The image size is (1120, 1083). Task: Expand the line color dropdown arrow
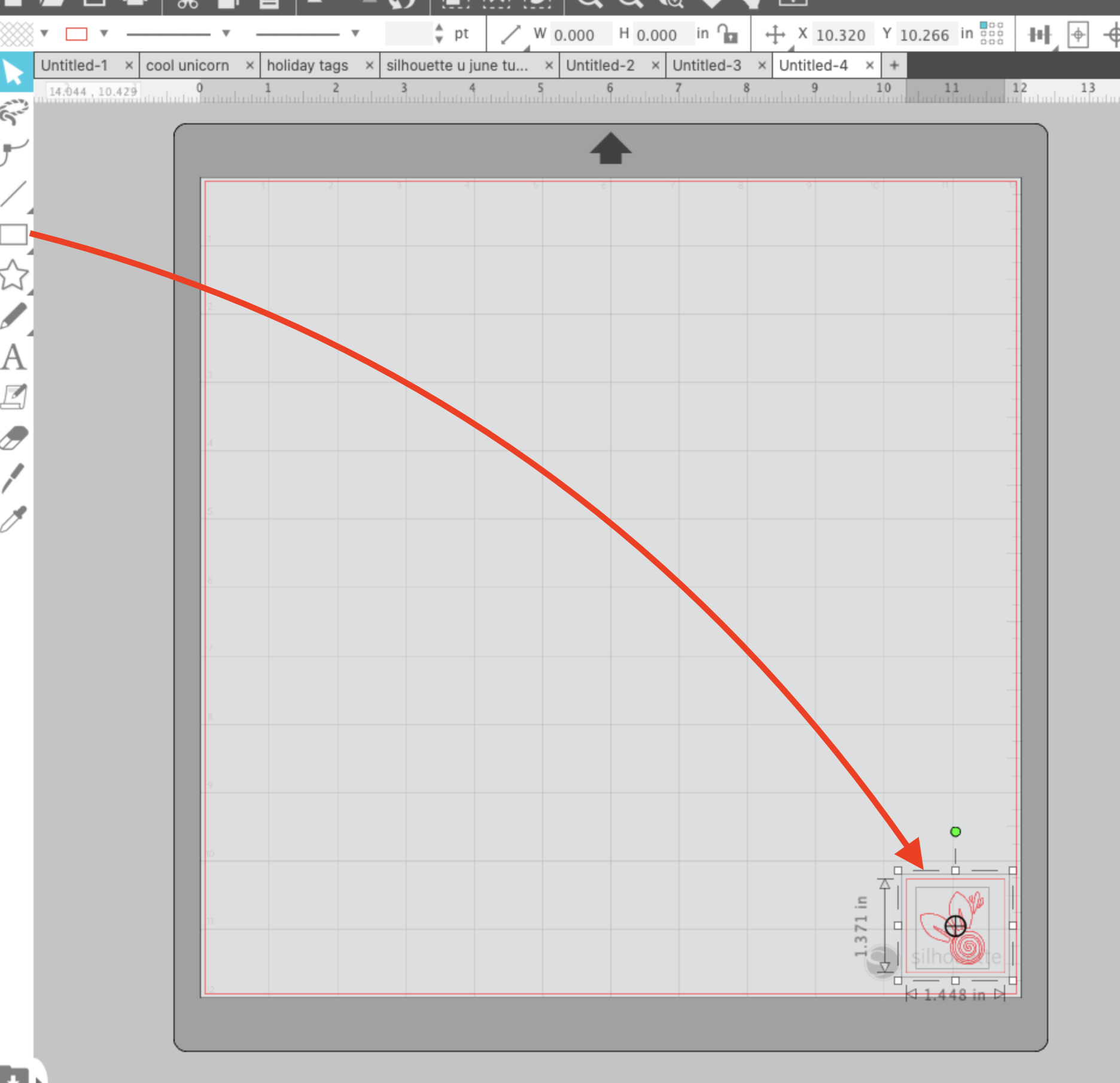[104, 34]
